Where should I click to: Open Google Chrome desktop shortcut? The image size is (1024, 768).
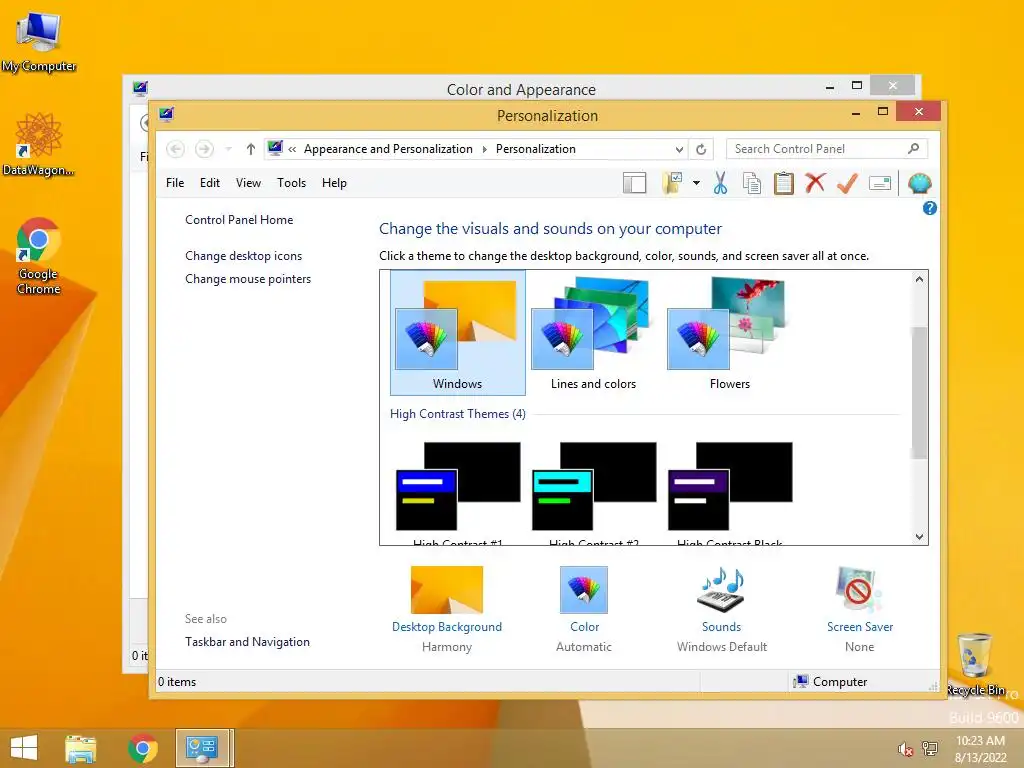point(39,257)
